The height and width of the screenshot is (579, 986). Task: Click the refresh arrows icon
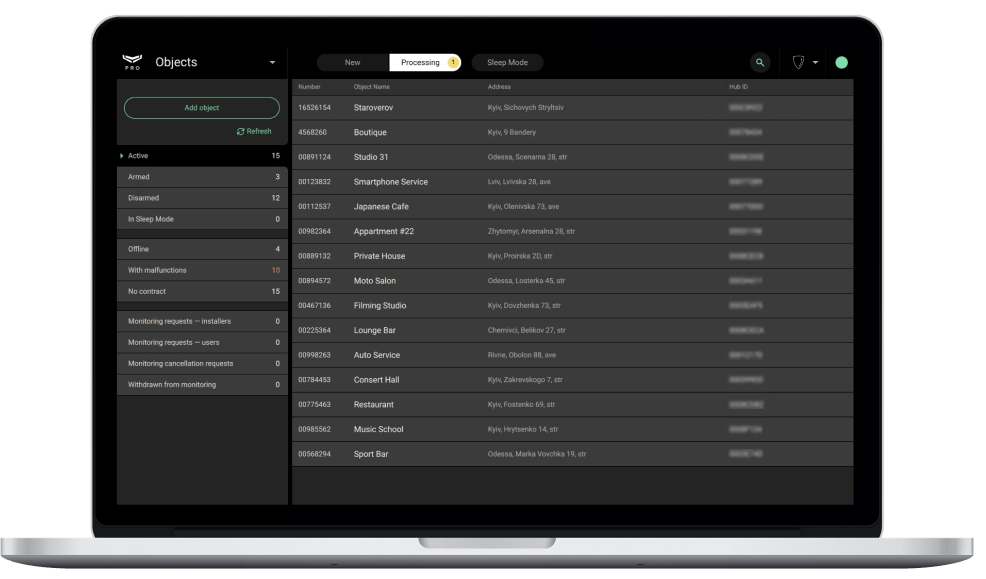pos(241,131)
